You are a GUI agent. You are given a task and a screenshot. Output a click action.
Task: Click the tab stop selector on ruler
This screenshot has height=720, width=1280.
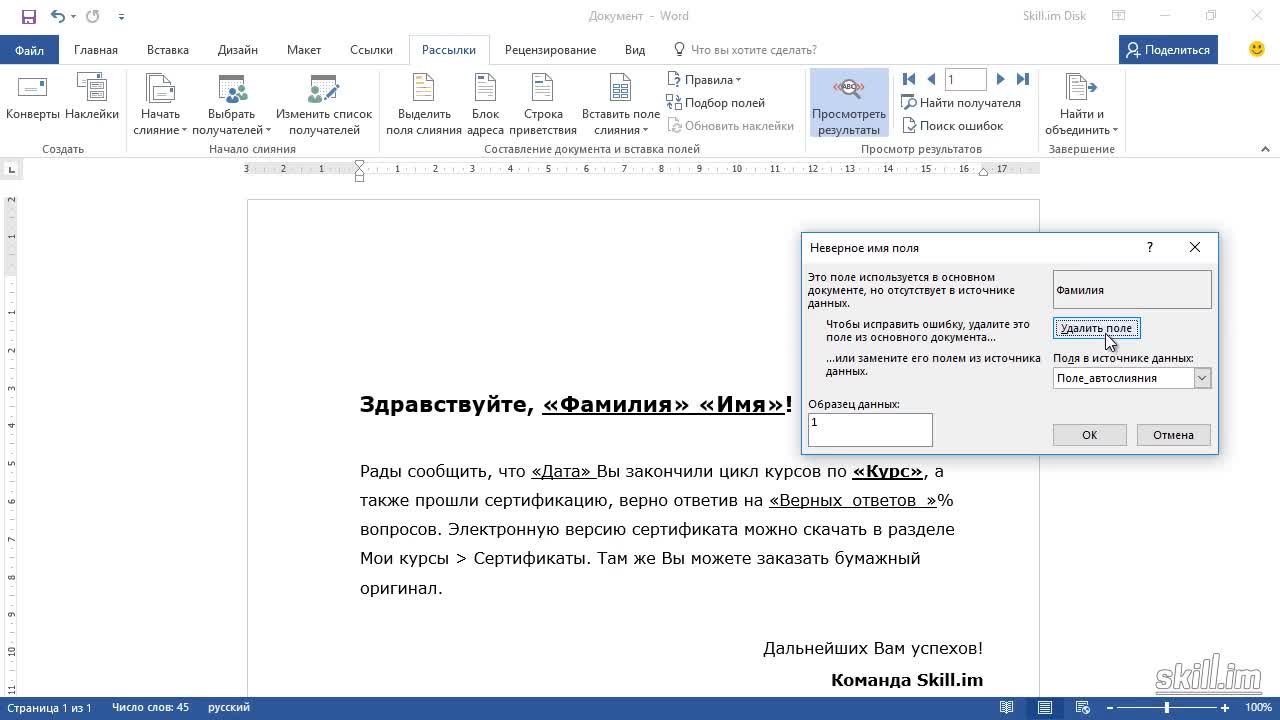pyautogui.click(x=10, y=170)
